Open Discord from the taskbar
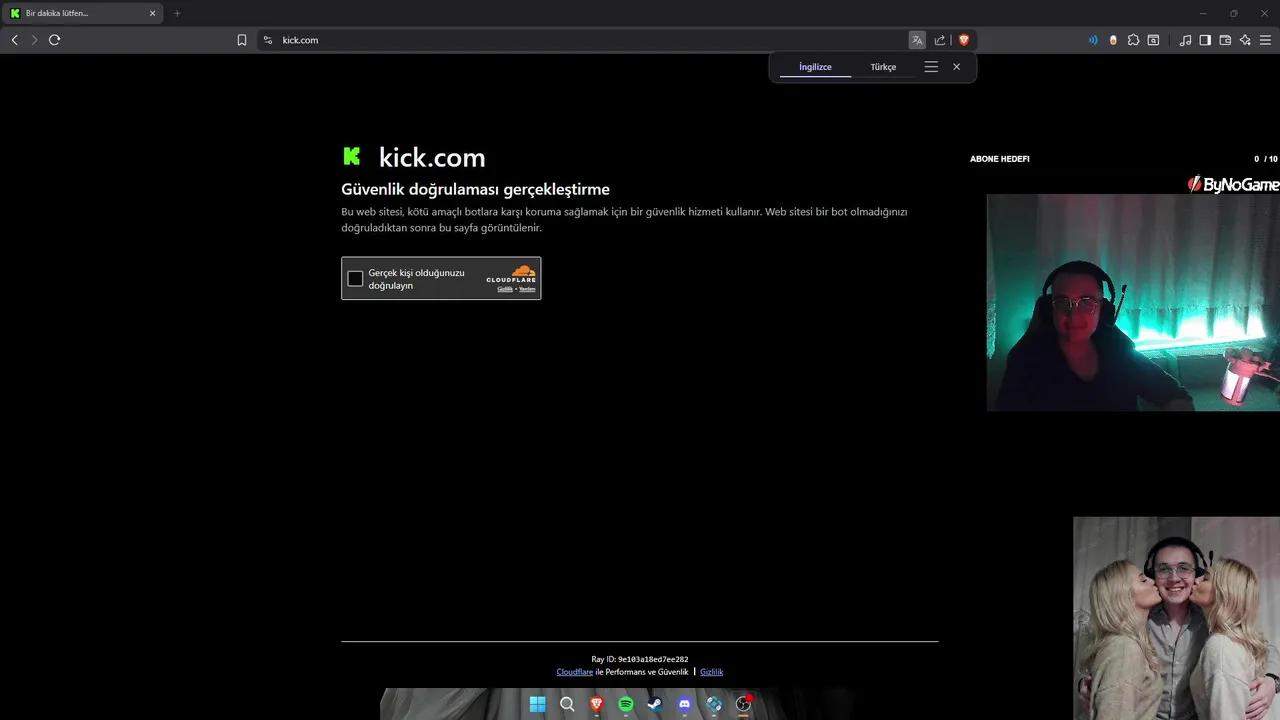 coord(684,704)
